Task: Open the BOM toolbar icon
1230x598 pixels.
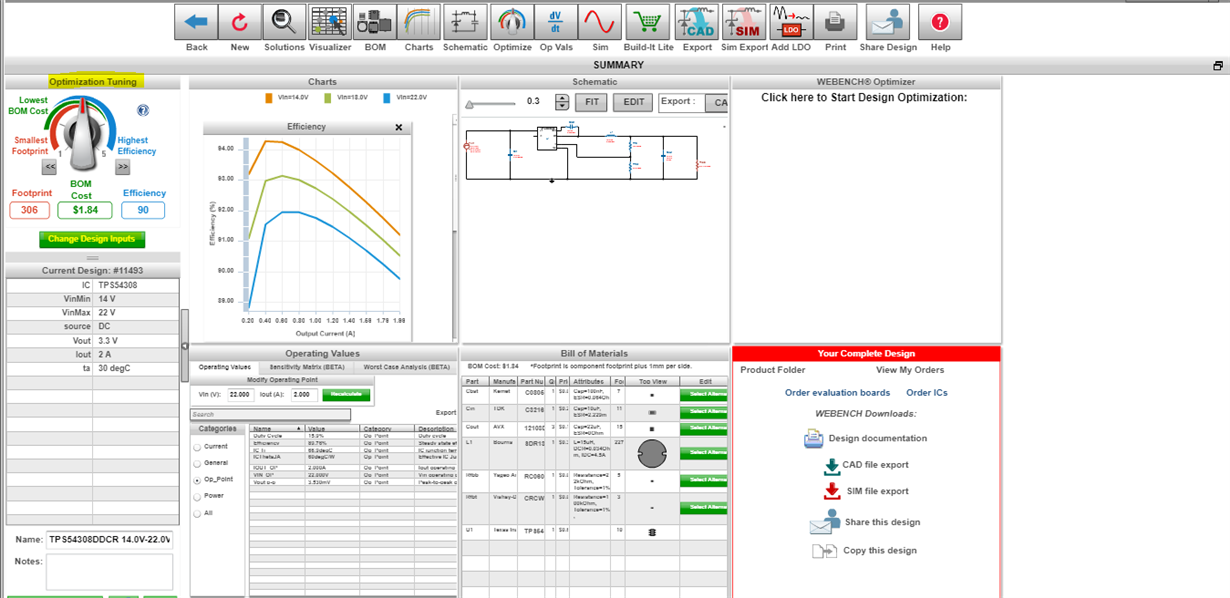Action: click(x=374, y=22)
